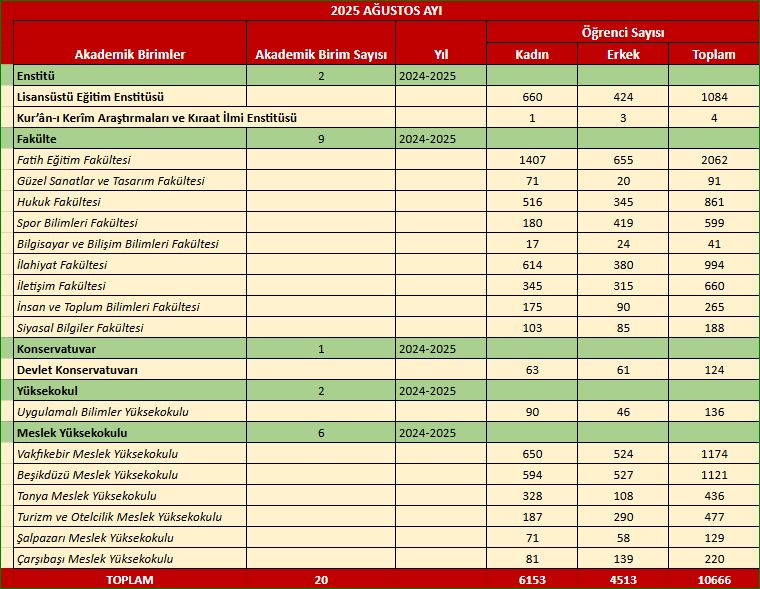Click the 'Uygulamalı Bilimler Yüksekokulu' cell
The width and height of the screenshot is (760, 589).
103,412
